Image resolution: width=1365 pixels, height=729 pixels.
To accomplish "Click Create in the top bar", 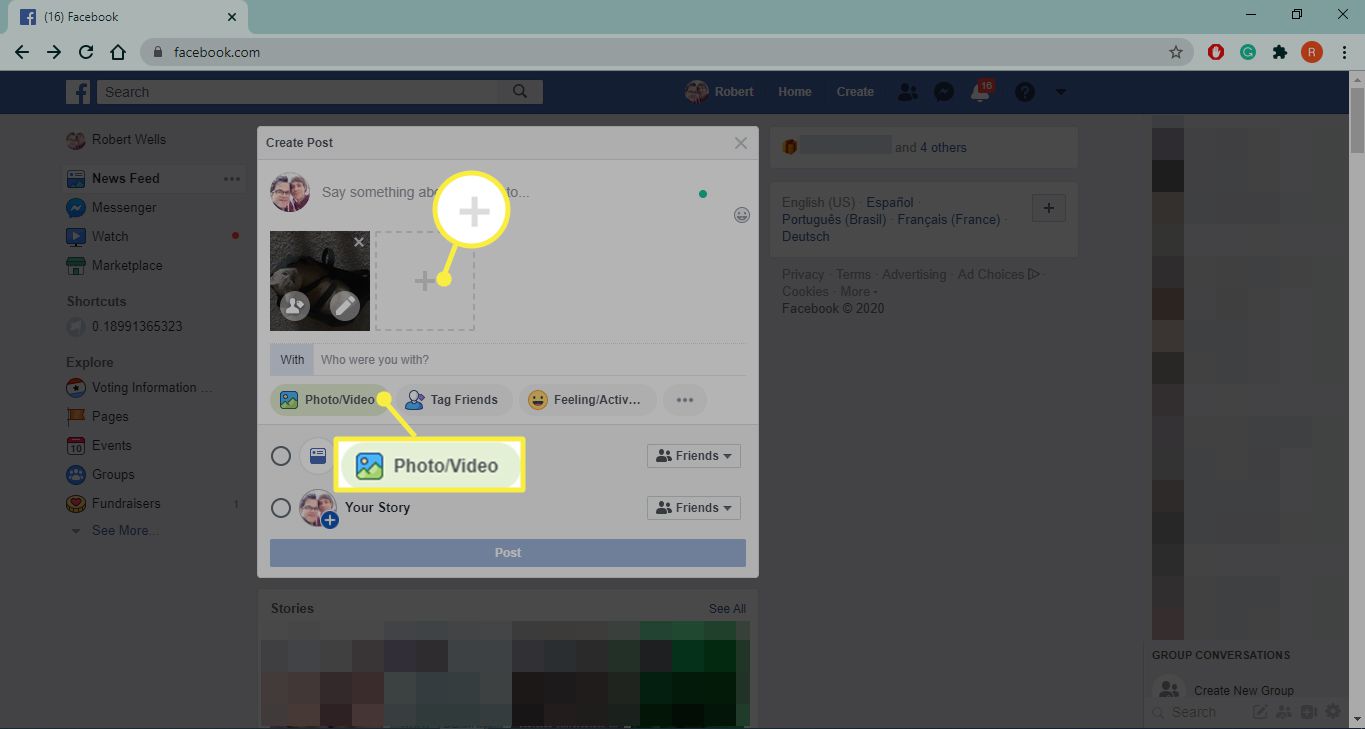I will click(855, 92).
